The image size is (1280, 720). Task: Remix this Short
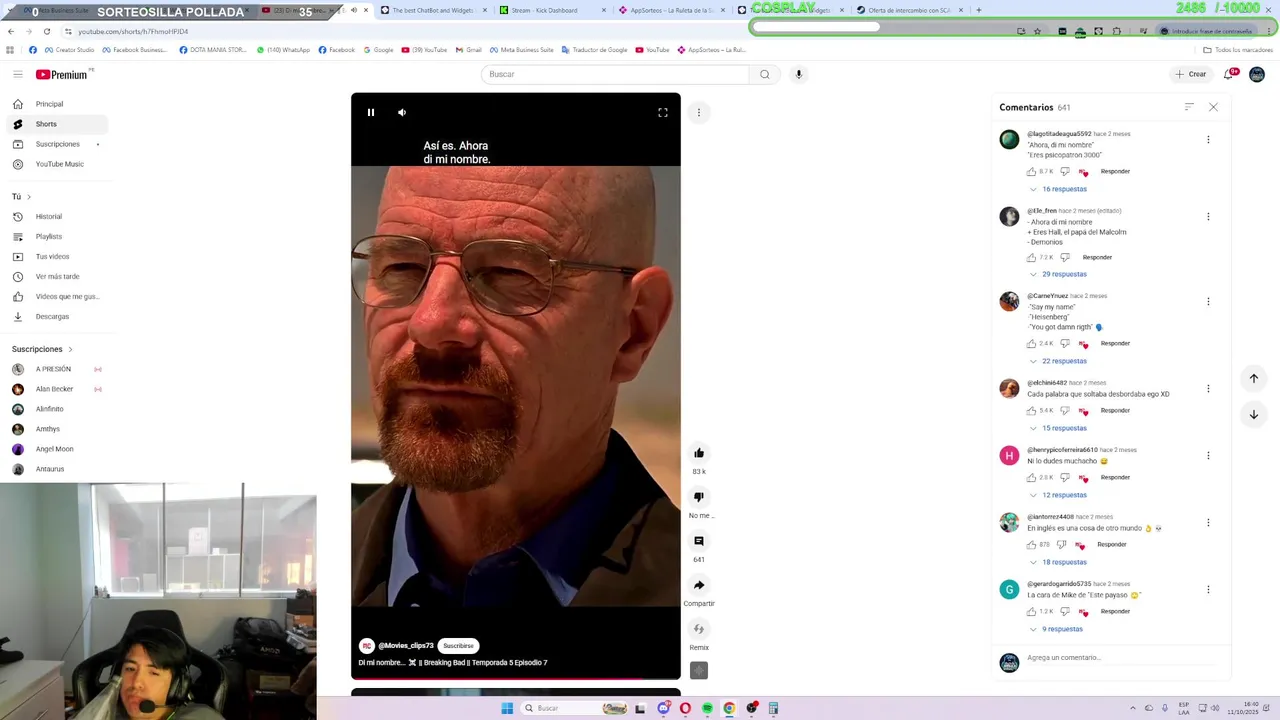[x=699, y=629]
